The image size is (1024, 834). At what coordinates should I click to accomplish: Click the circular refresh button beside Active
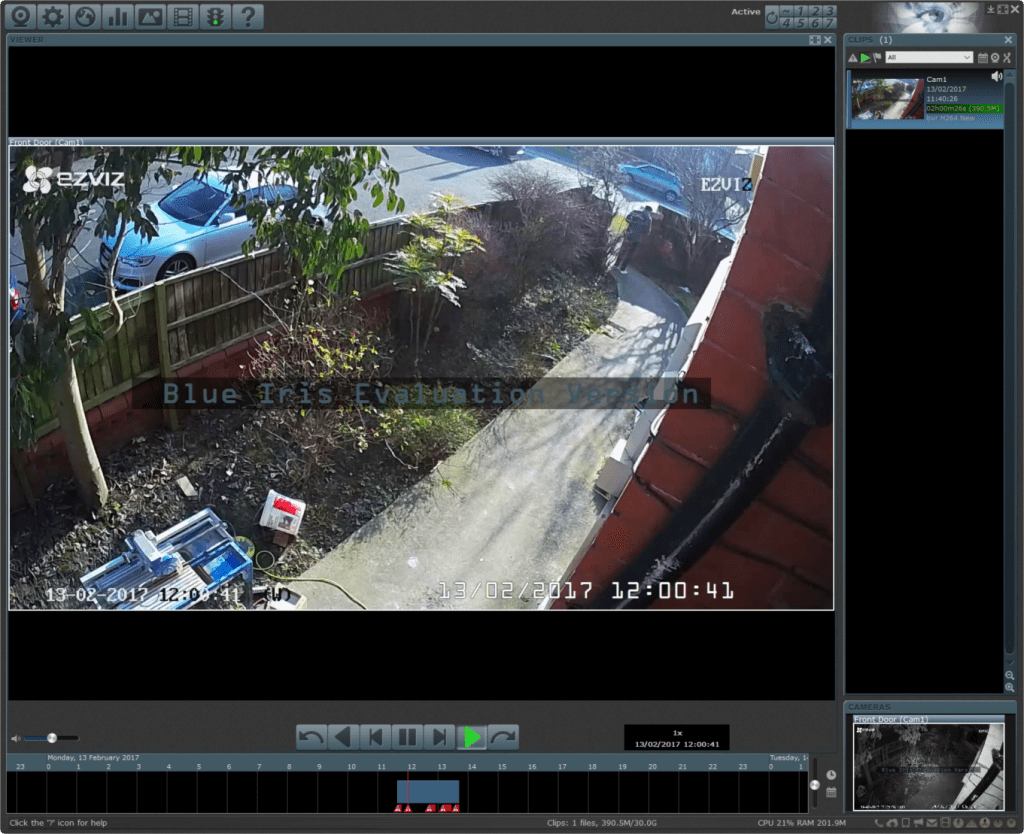pyautogui.click(x=772, y=17)
